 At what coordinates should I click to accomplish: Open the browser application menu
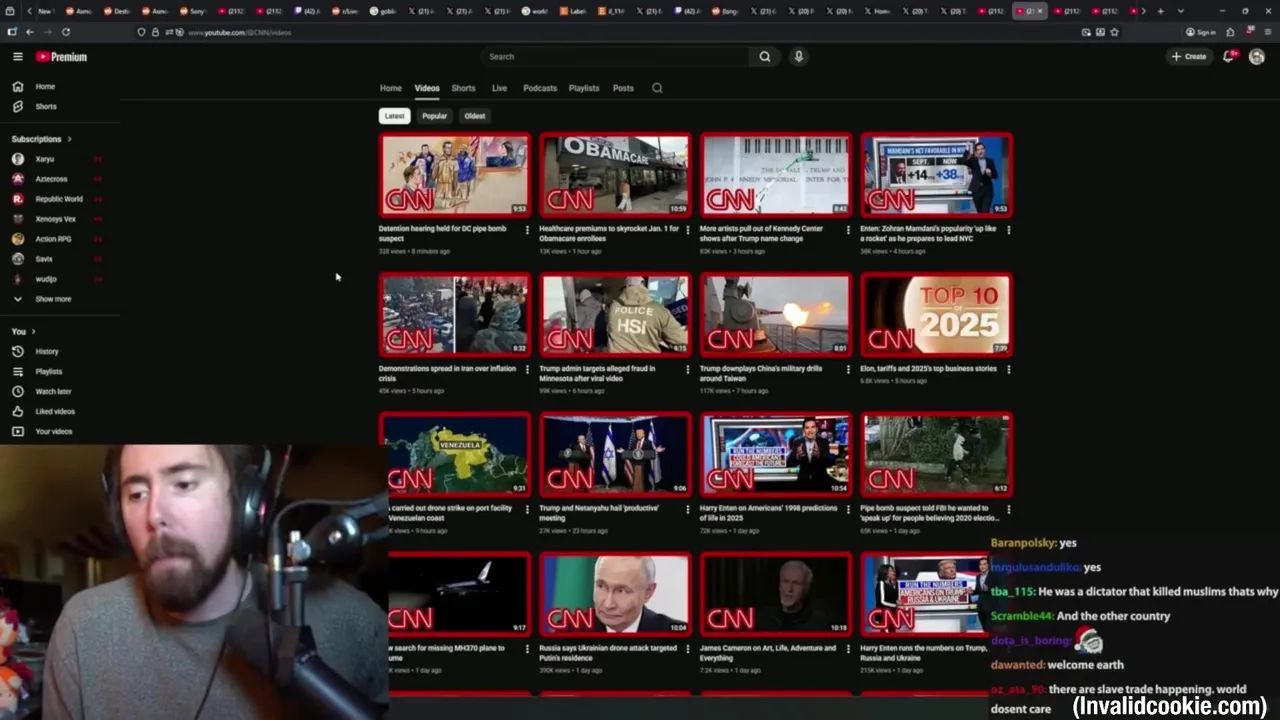pyautogui.click(x=1268, y=32)
